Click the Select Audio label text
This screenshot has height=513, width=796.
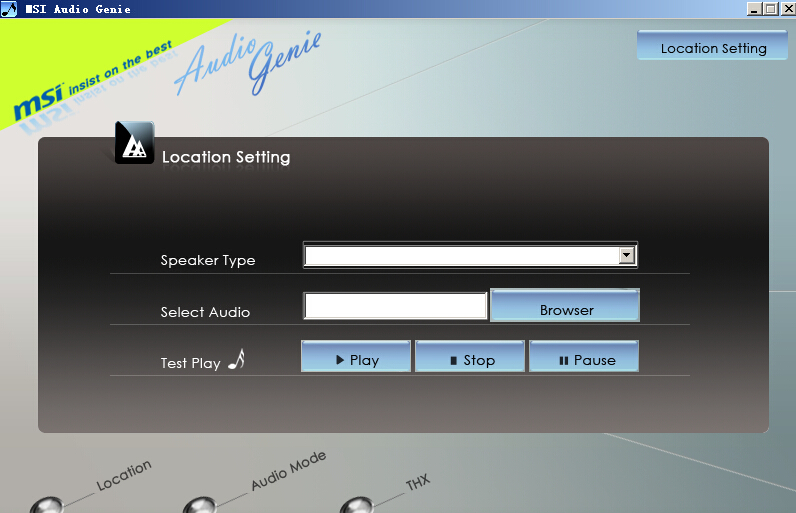205,312
